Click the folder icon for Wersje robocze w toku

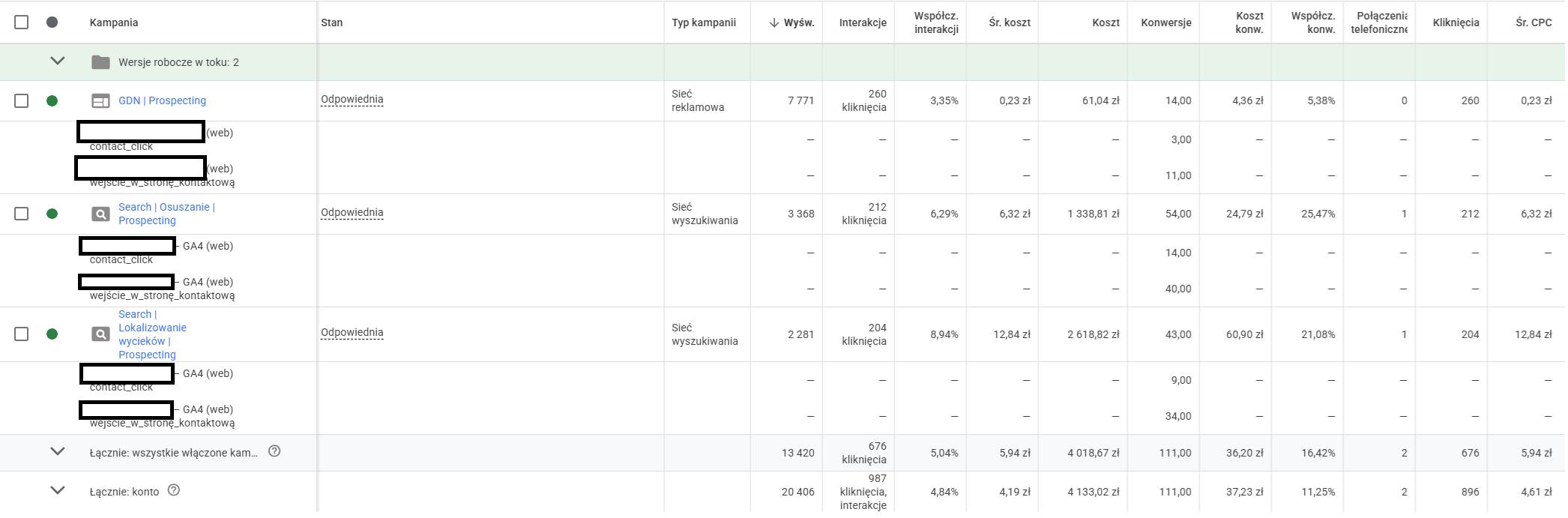(100, 62)
